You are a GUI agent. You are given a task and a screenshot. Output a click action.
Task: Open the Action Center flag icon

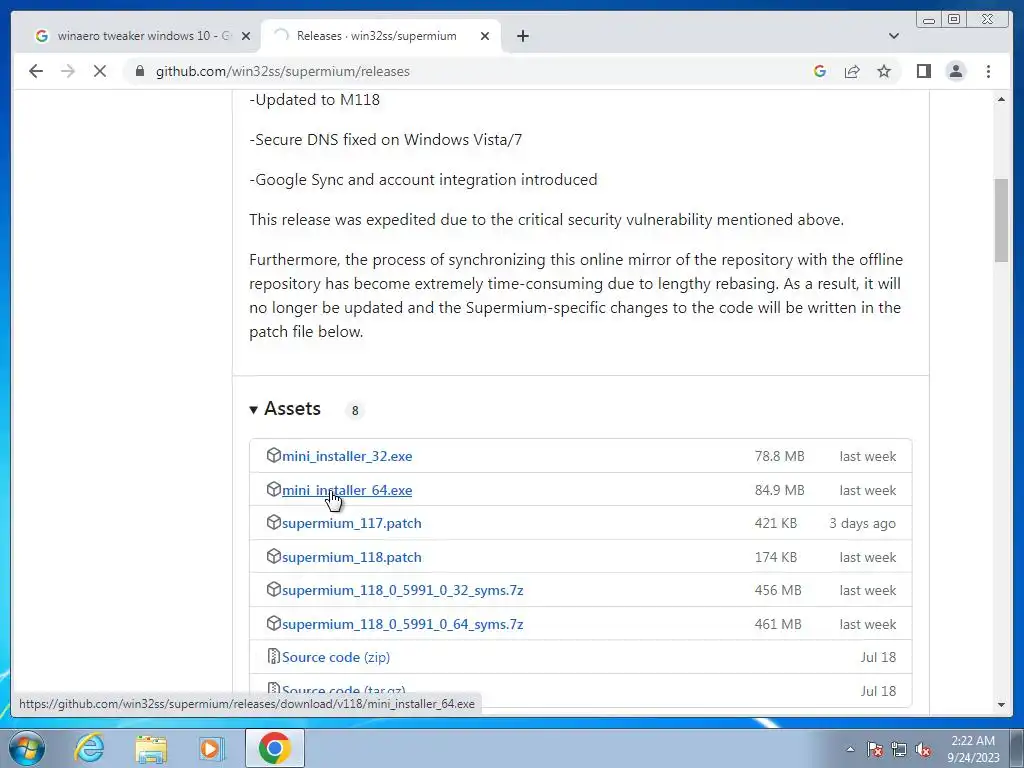coord(874,749)
